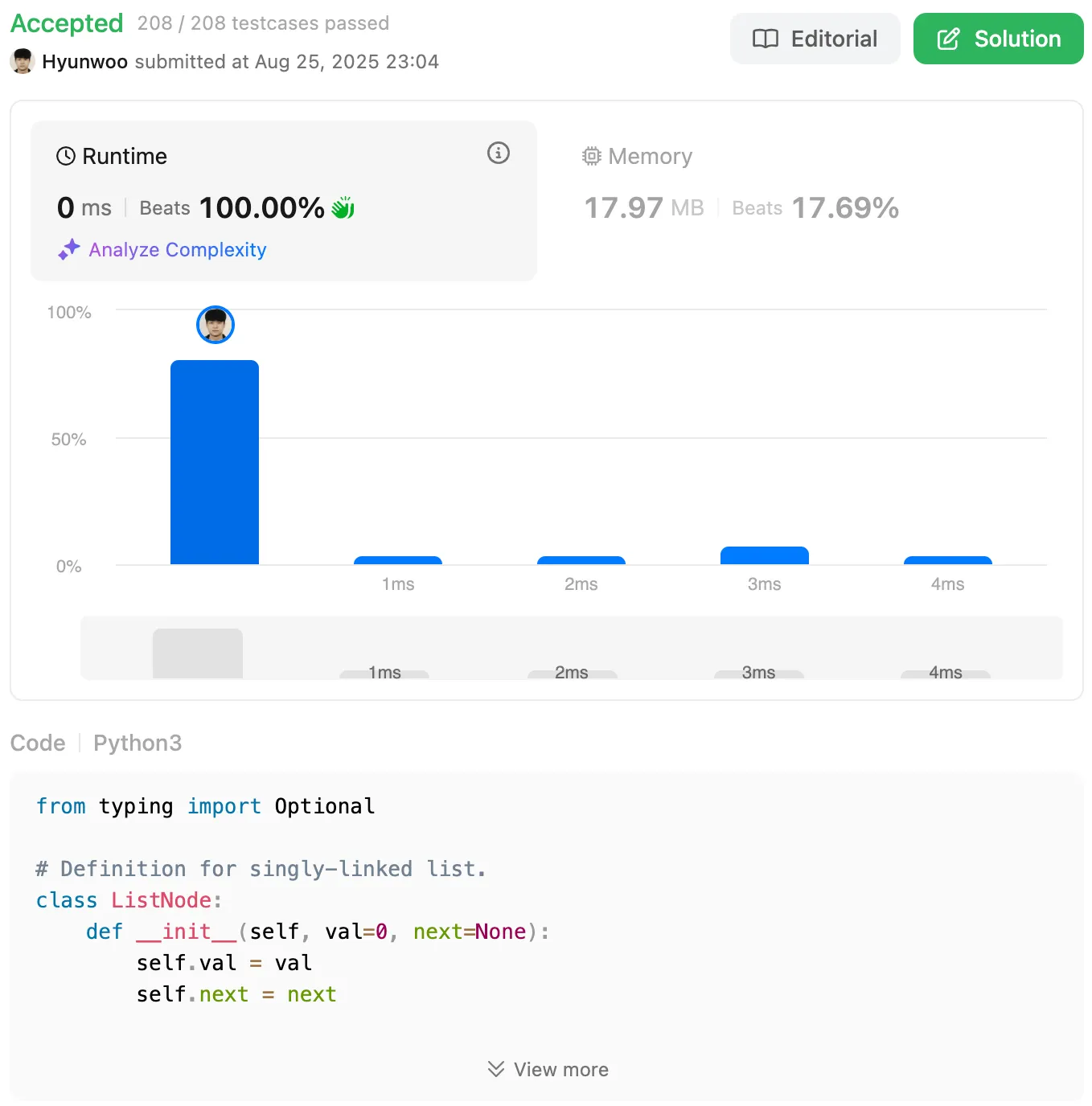Expand the code with View more
Viewport: 1092px width, 1106px height.
point(548,1069)
